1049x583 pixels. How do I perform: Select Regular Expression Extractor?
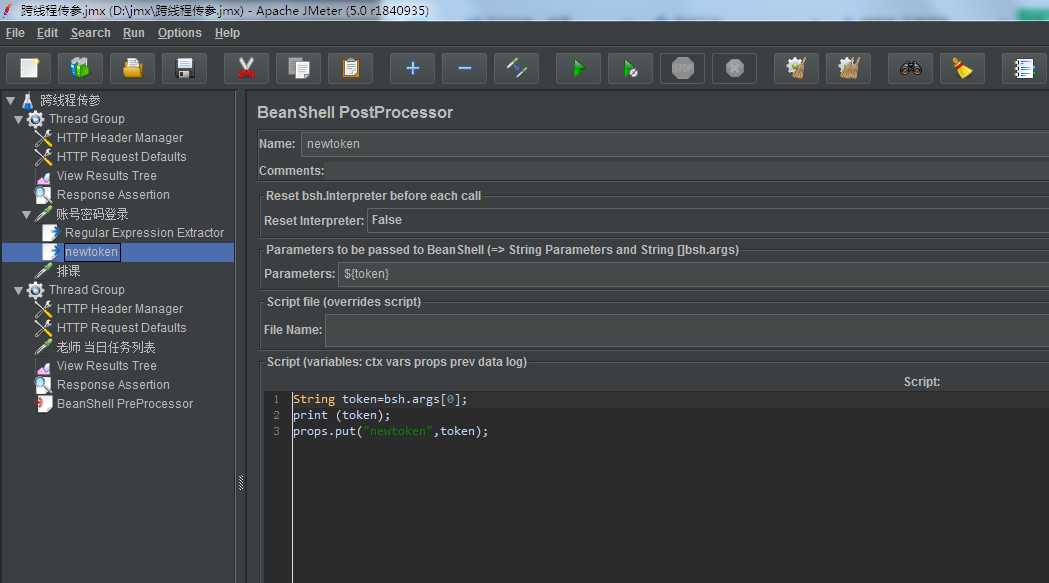[144, 233]
